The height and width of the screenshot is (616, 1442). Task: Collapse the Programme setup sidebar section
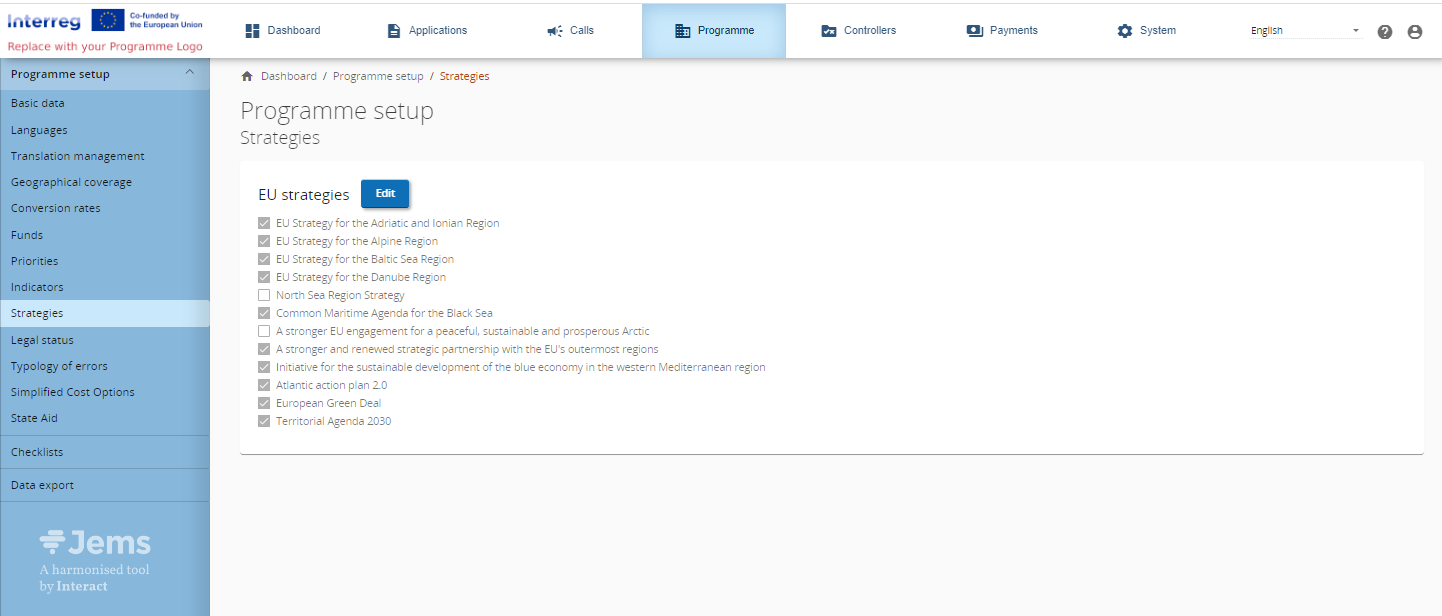(190, 73)
